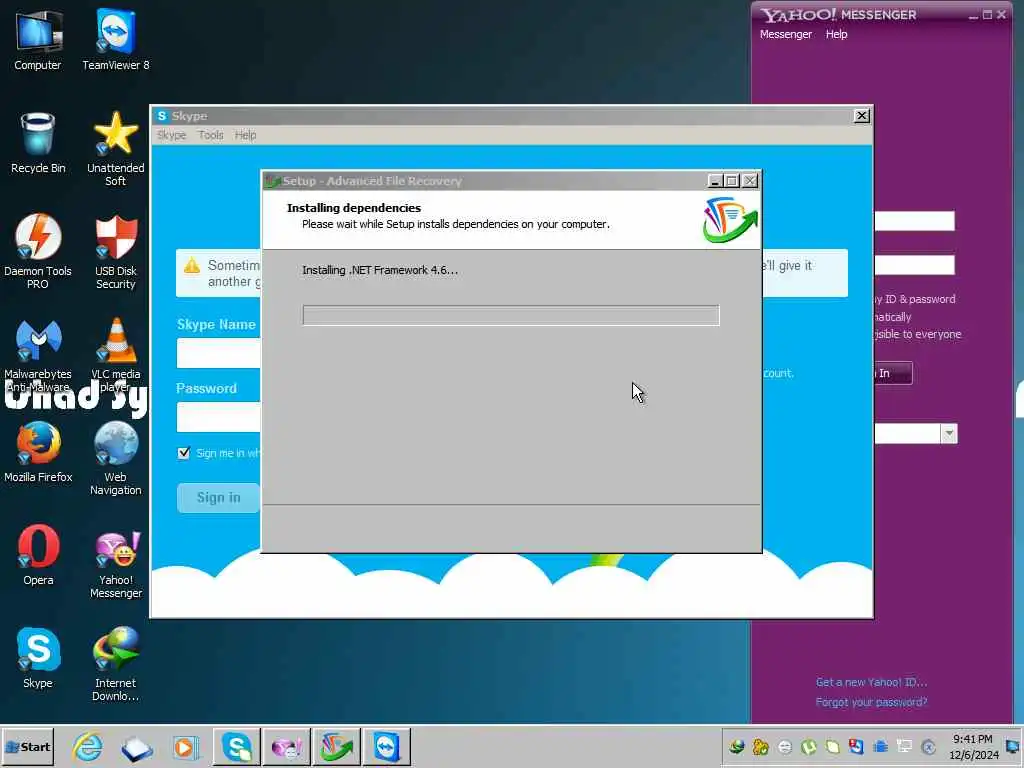Open the Skype menu in Skype window
Image resolution: width=1024 pixels, height=768 pixels.
click(172, 135)
